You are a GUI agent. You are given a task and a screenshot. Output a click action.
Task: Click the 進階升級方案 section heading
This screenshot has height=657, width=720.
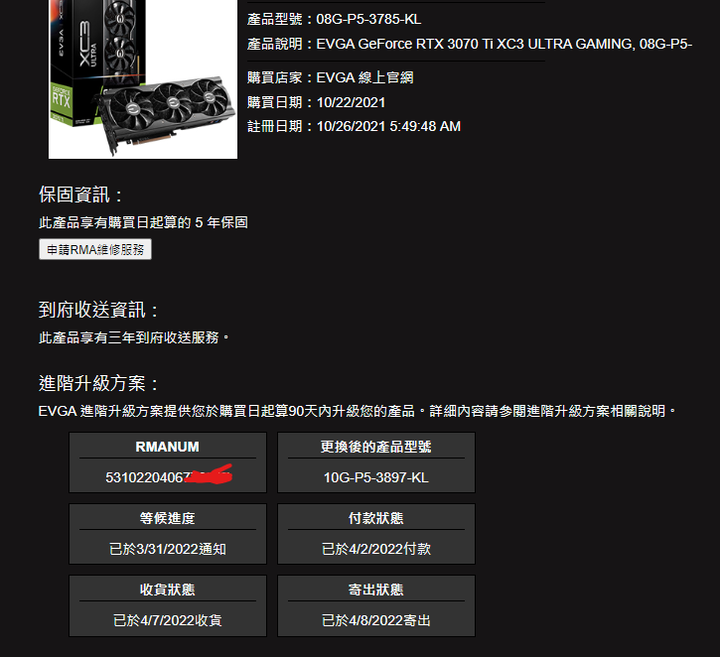click(99, 383)
